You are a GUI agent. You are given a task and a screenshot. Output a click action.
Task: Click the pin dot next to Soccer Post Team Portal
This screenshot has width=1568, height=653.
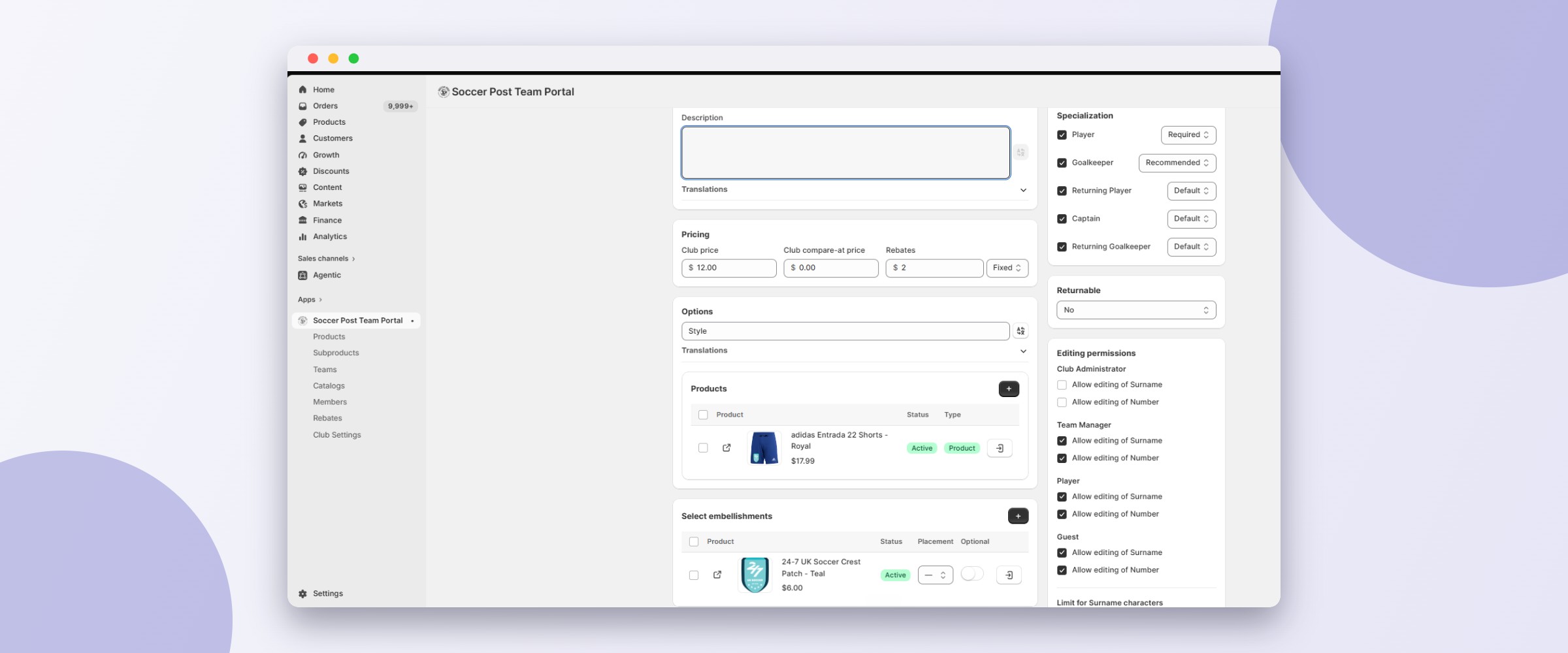pos(412,321)
